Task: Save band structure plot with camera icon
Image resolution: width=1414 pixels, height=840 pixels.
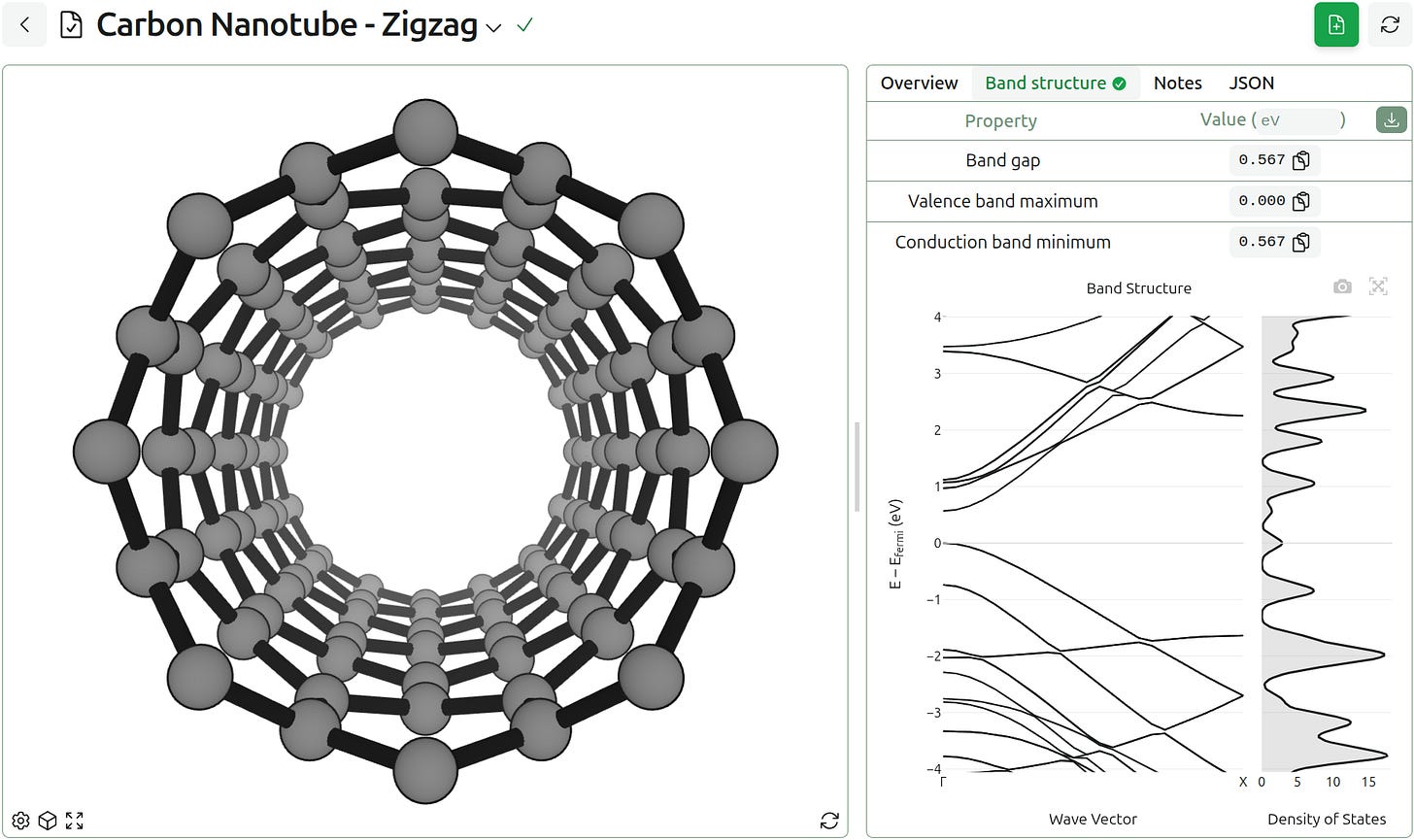Action: [x=1342, y=286]
